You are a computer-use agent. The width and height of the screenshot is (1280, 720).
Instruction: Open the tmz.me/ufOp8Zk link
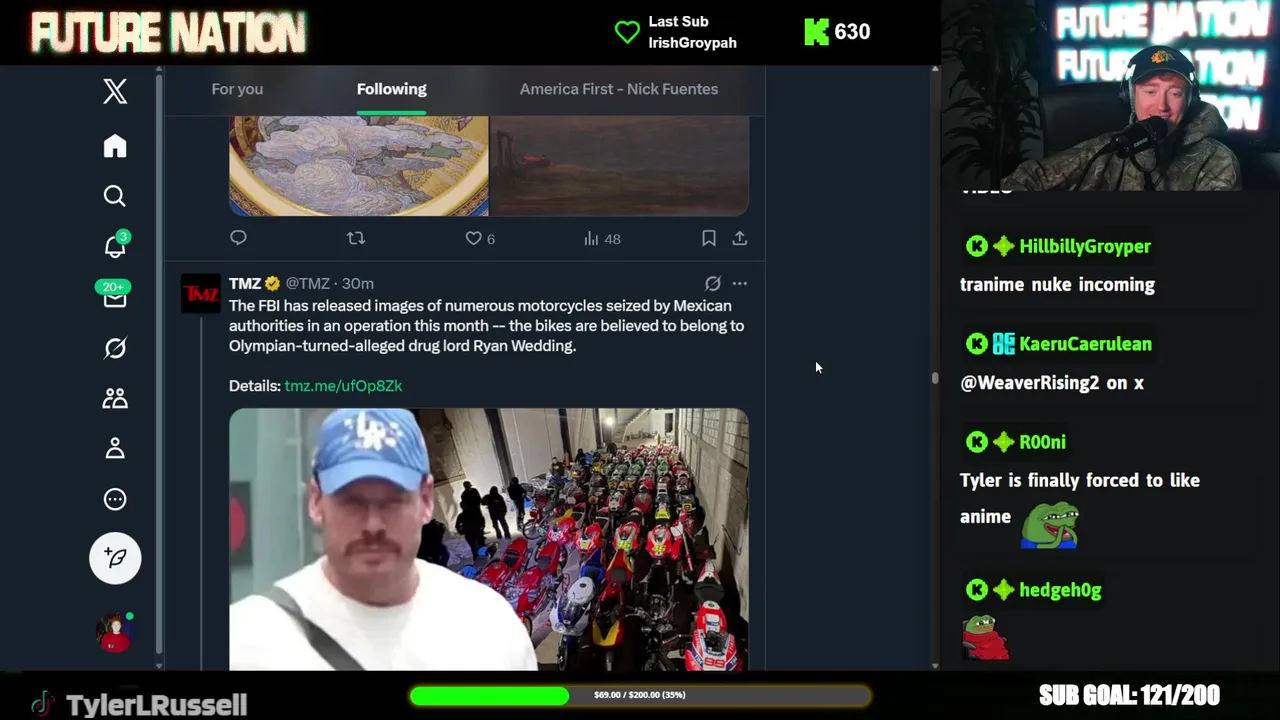click(x=343, y=385)
